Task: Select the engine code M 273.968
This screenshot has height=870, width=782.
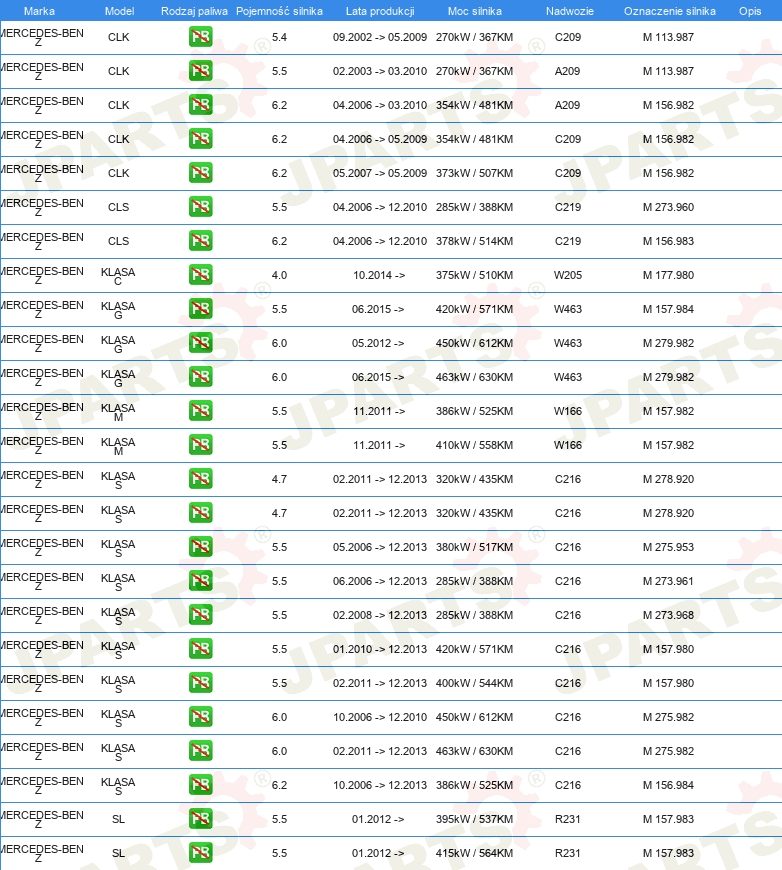Action: (x=668, y=615)
